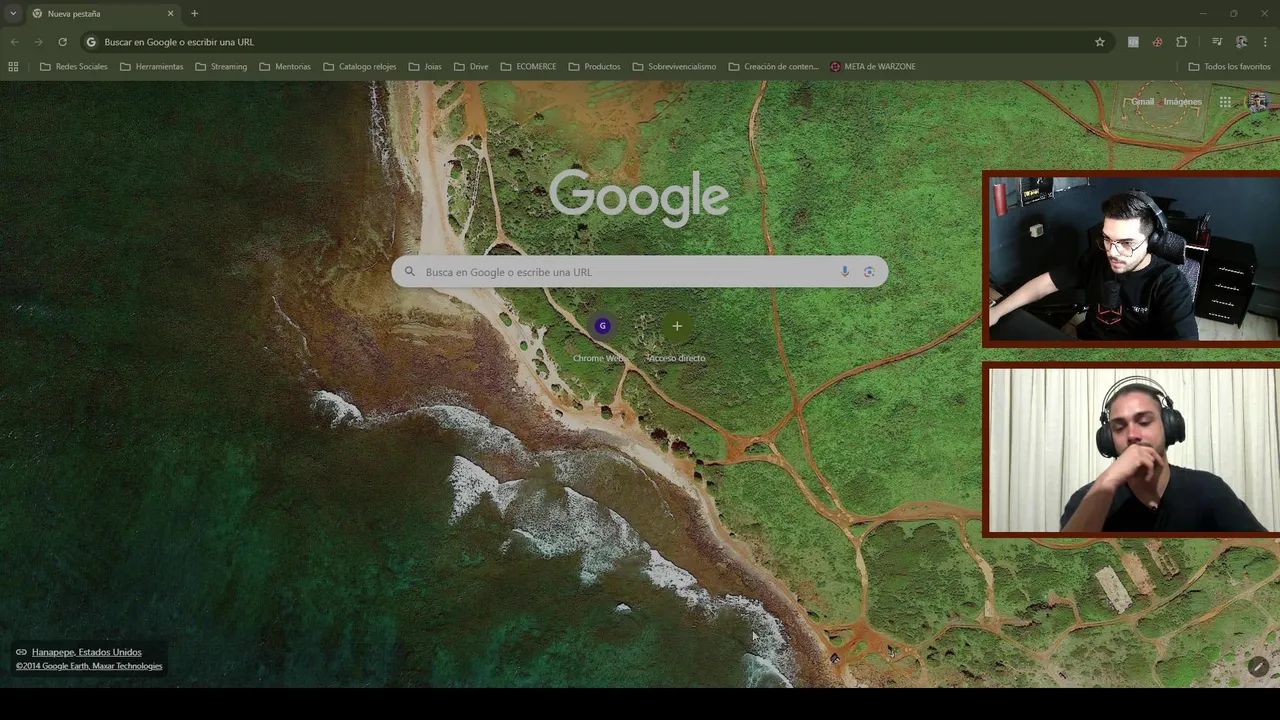
Task: Select the Nueva pestaña tab
Action: tap(103, 14)
